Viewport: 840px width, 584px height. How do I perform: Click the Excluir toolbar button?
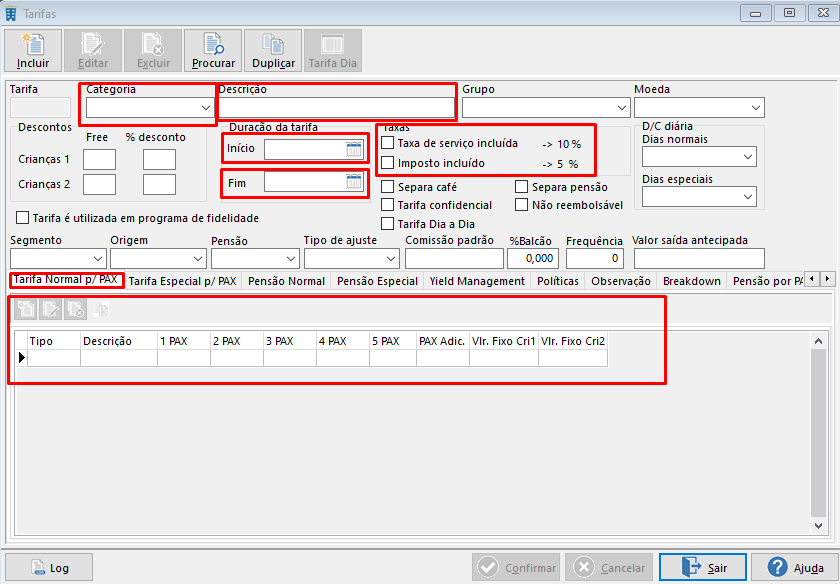[x=153, y=51]
